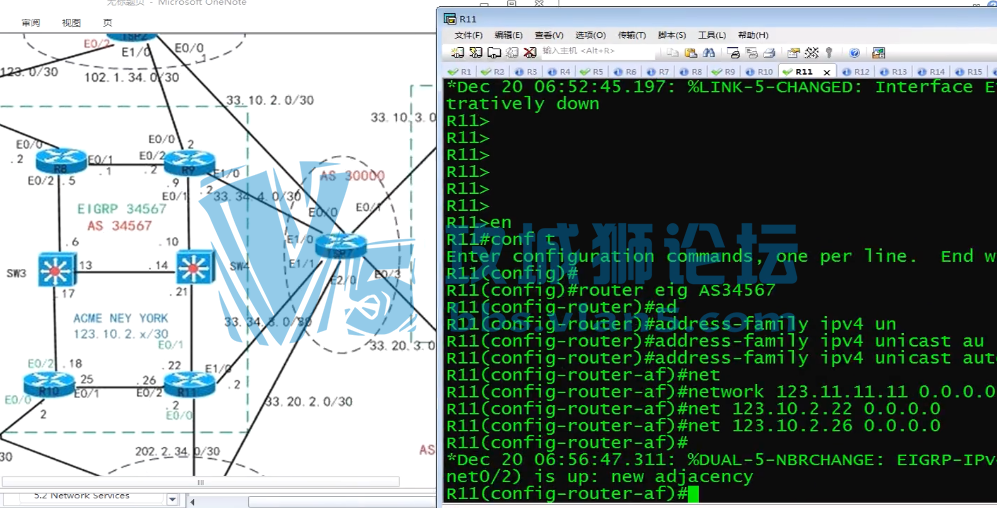997x508 pixels.
Task: Click the R11 router icon in diagram
Action: pyautogui.click(x=189, y=385)
